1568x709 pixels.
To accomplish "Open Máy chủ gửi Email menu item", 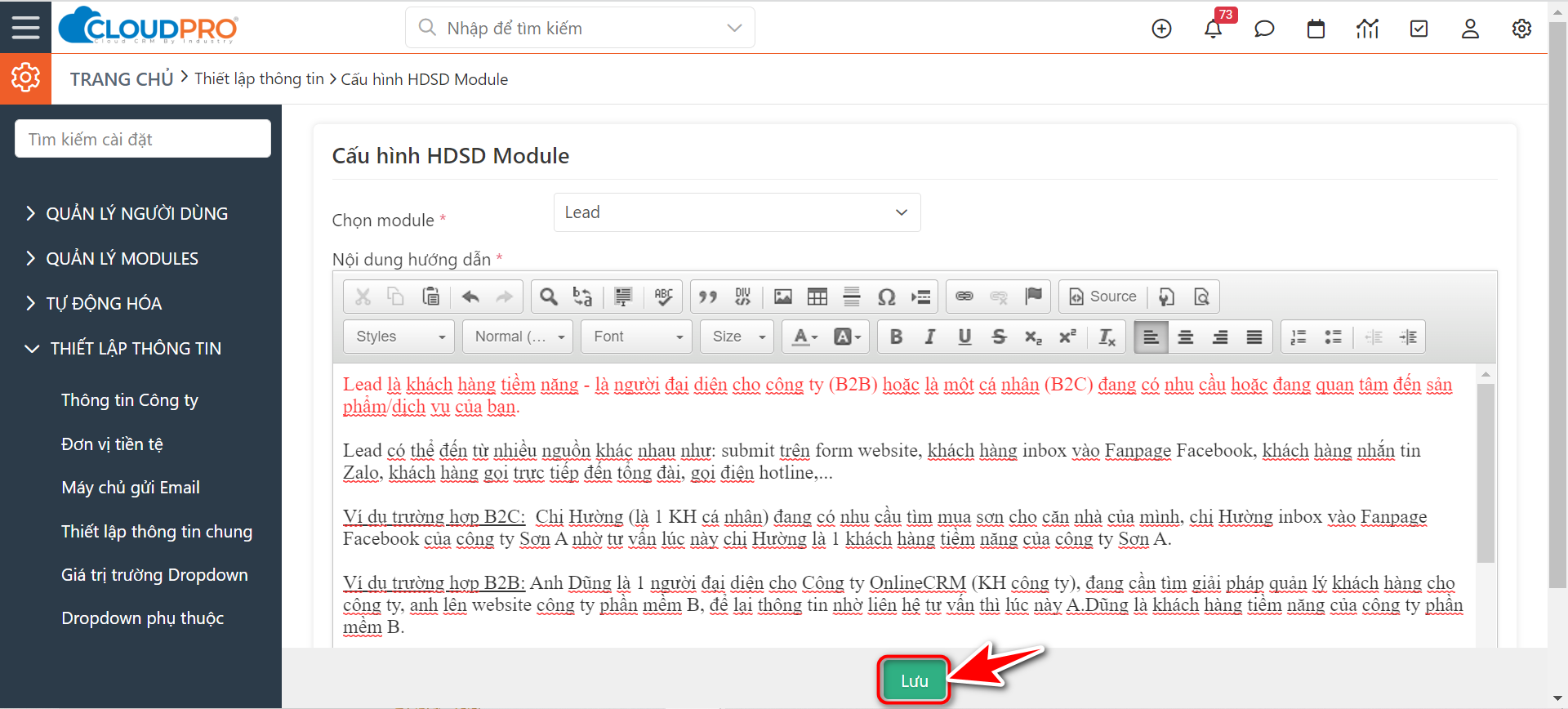I will pos(131,488).
